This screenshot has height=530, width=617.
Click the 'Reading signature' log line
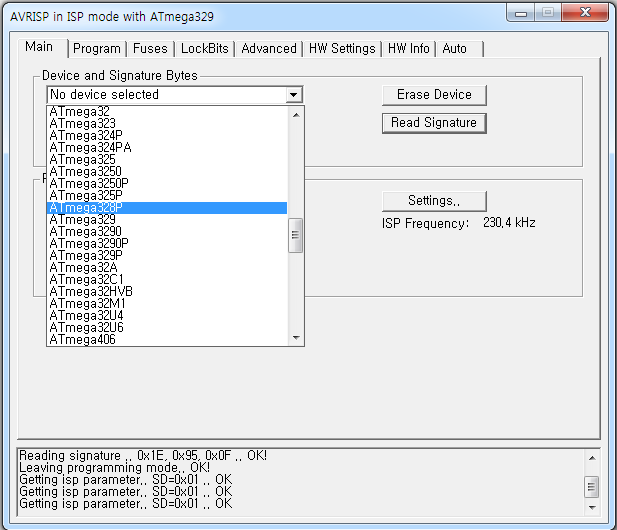143,456
